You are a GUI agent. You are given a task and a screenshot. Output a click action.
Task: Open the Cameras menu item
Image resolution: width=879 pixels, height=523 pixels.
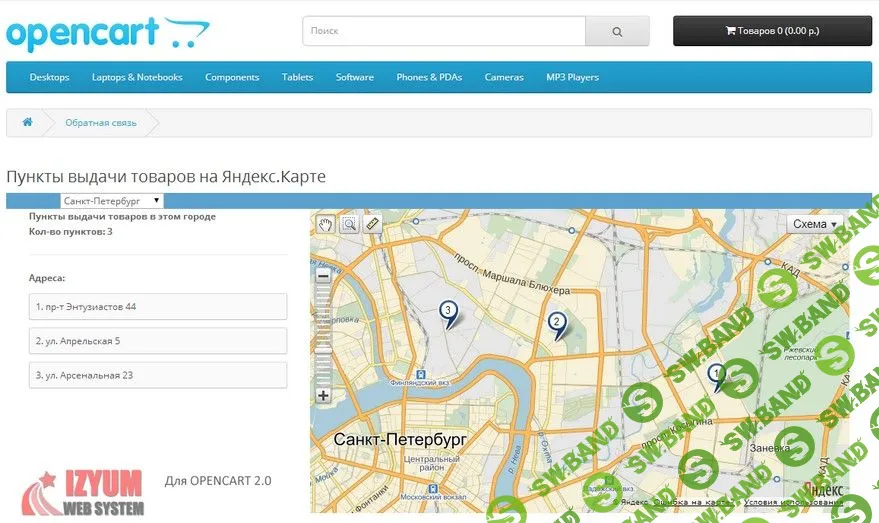pyautogui.click(x=504, y=77)
